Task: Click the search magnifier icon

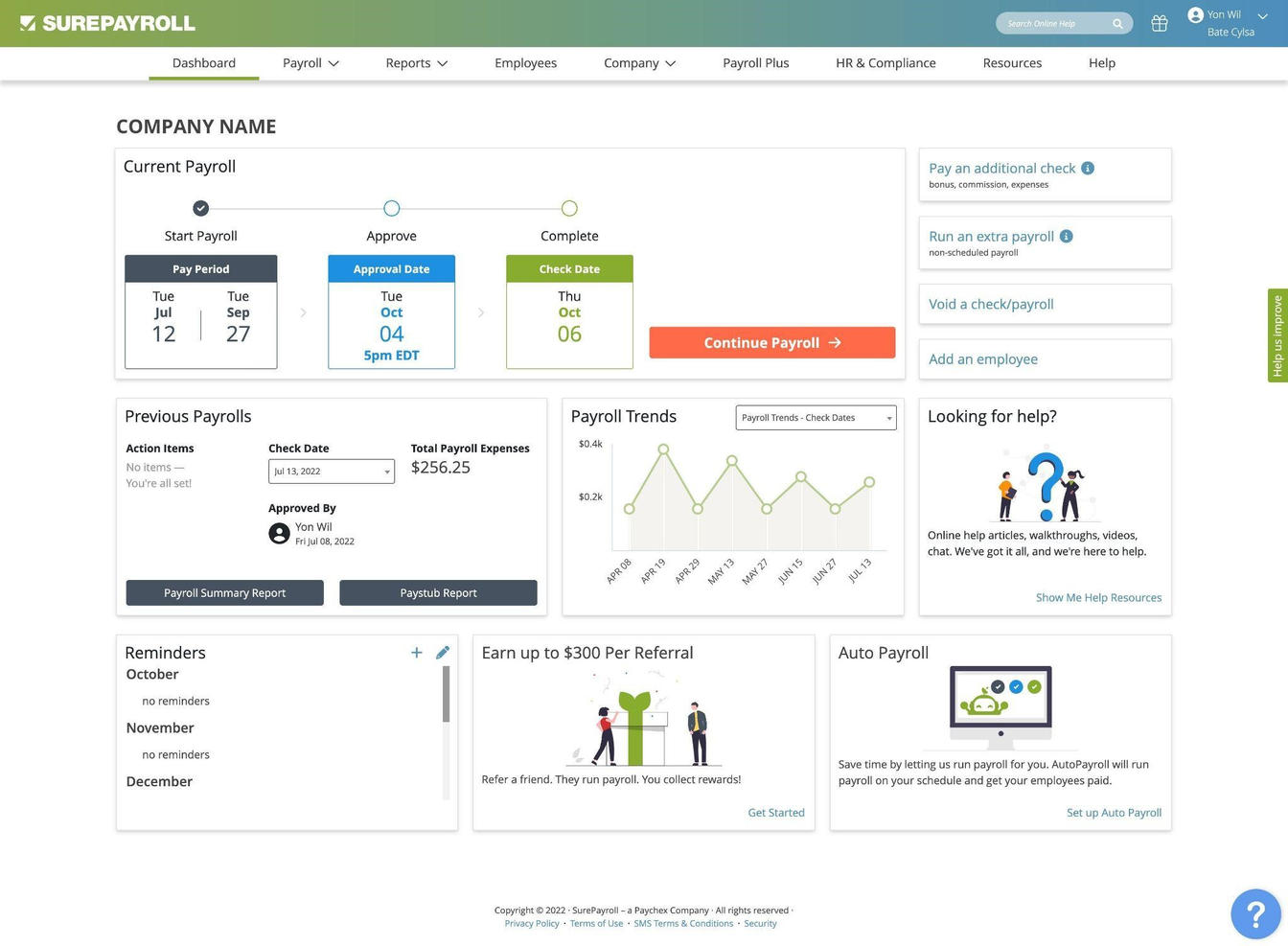Action: pos(1117,23)
